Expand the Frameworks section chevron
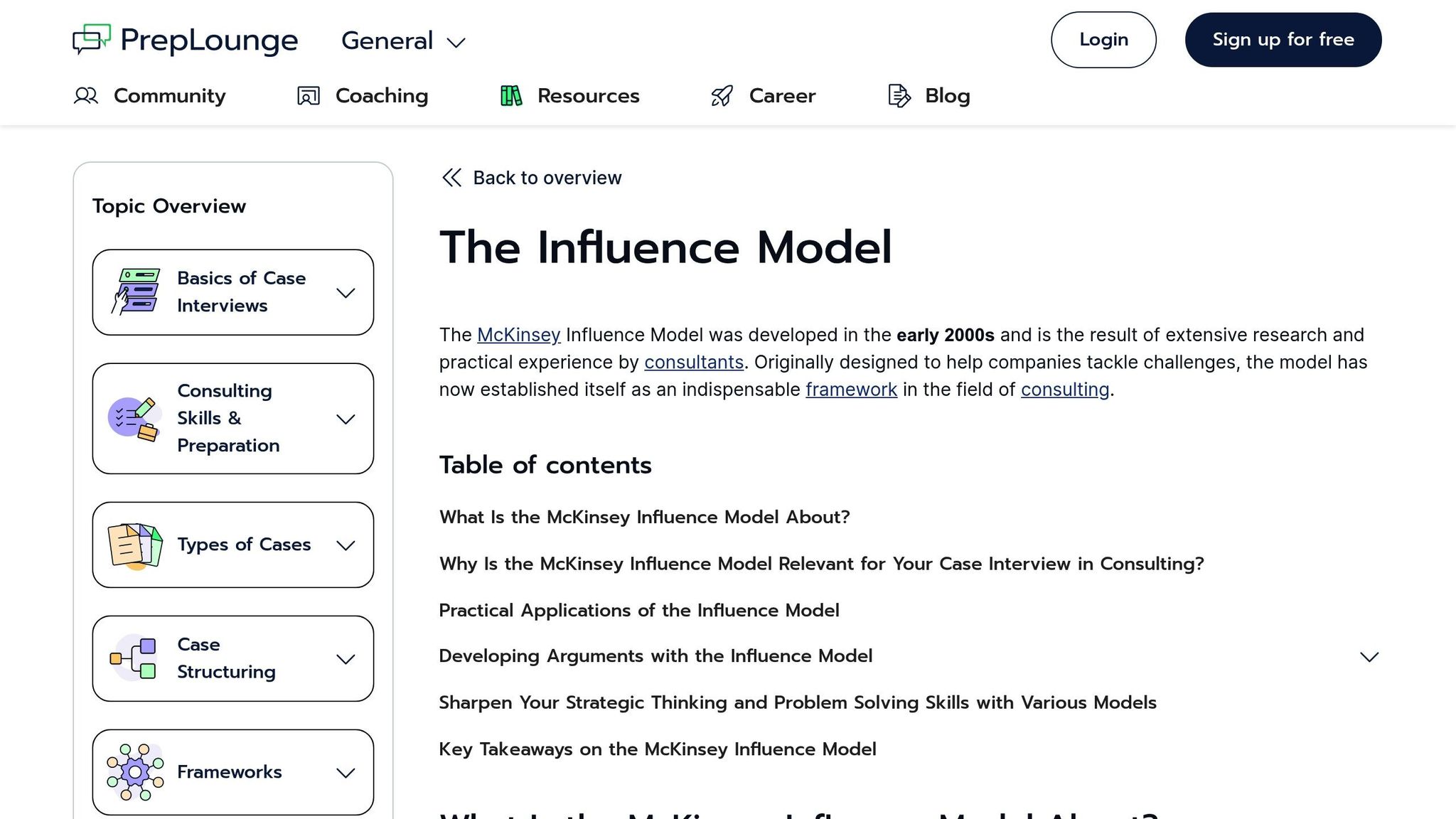The height and width of the screenshot is (819, 1456). [346, 773]
